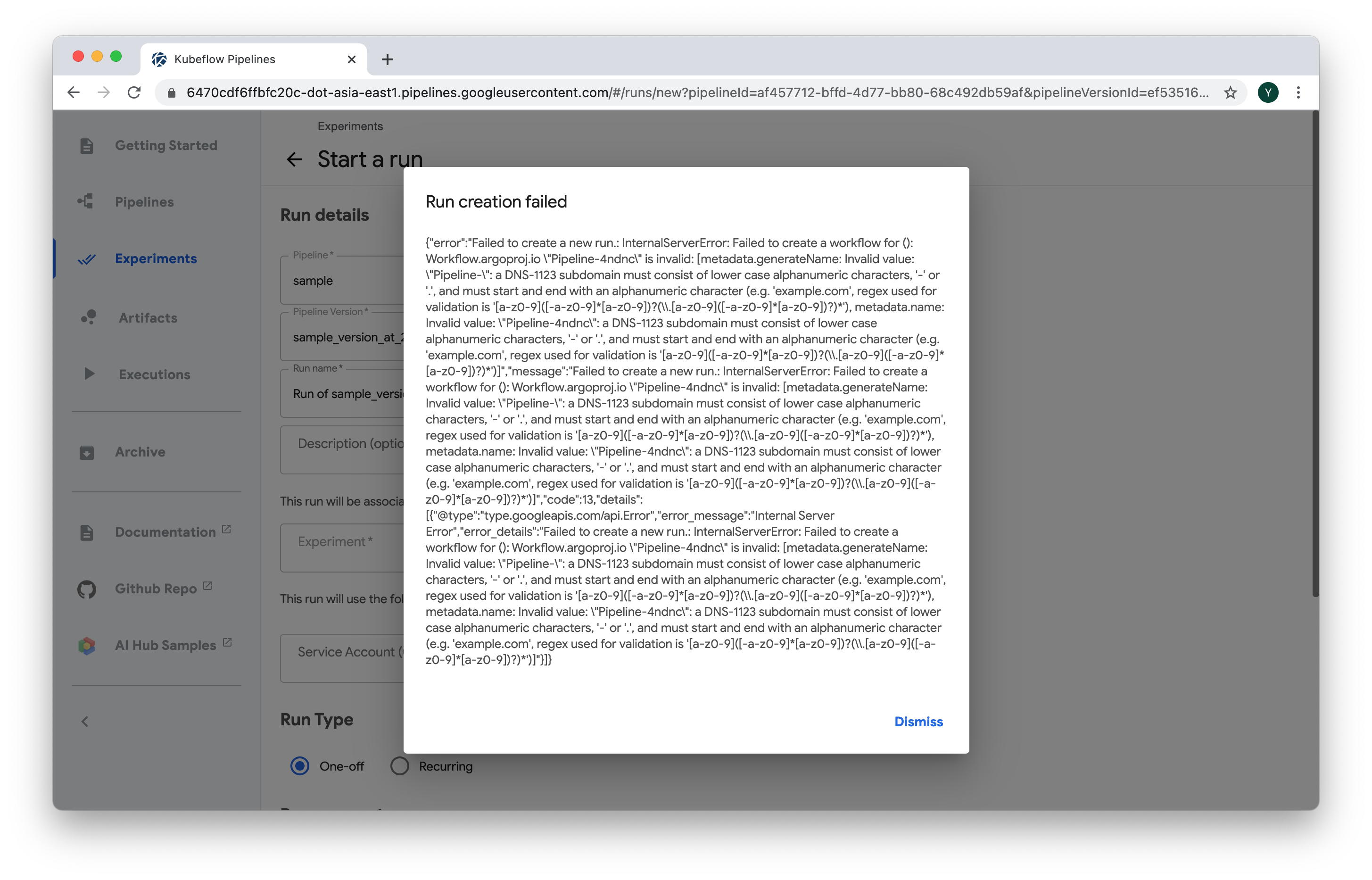
Task: Open the Getting Started page
Action: point(166,145)
